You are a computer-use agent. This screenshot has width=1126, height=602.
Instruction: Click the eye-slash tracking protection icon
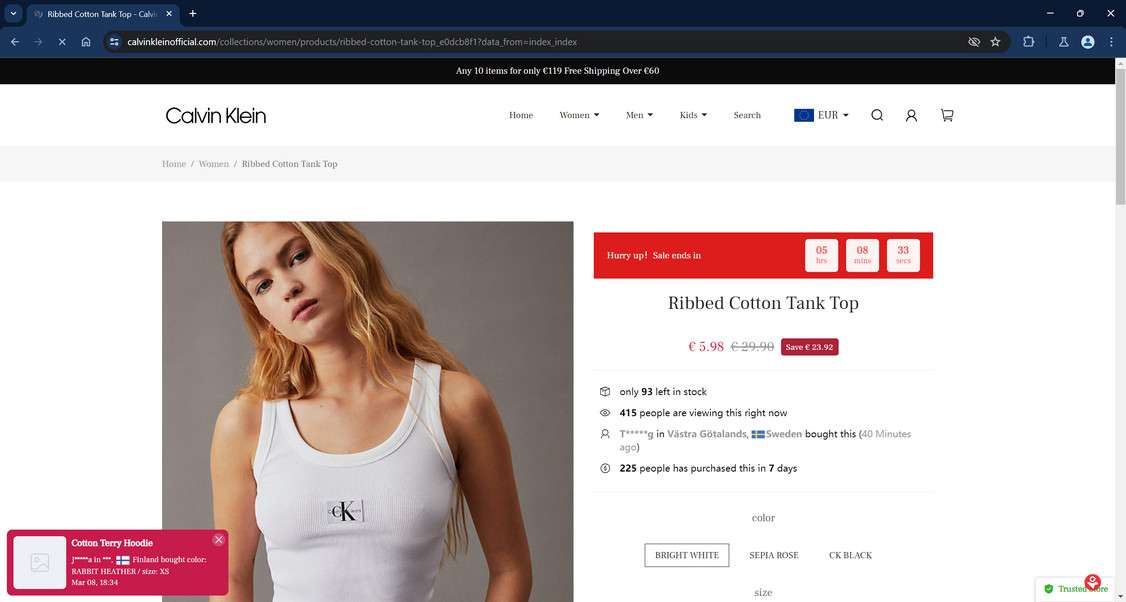click(x=974, y=42)
